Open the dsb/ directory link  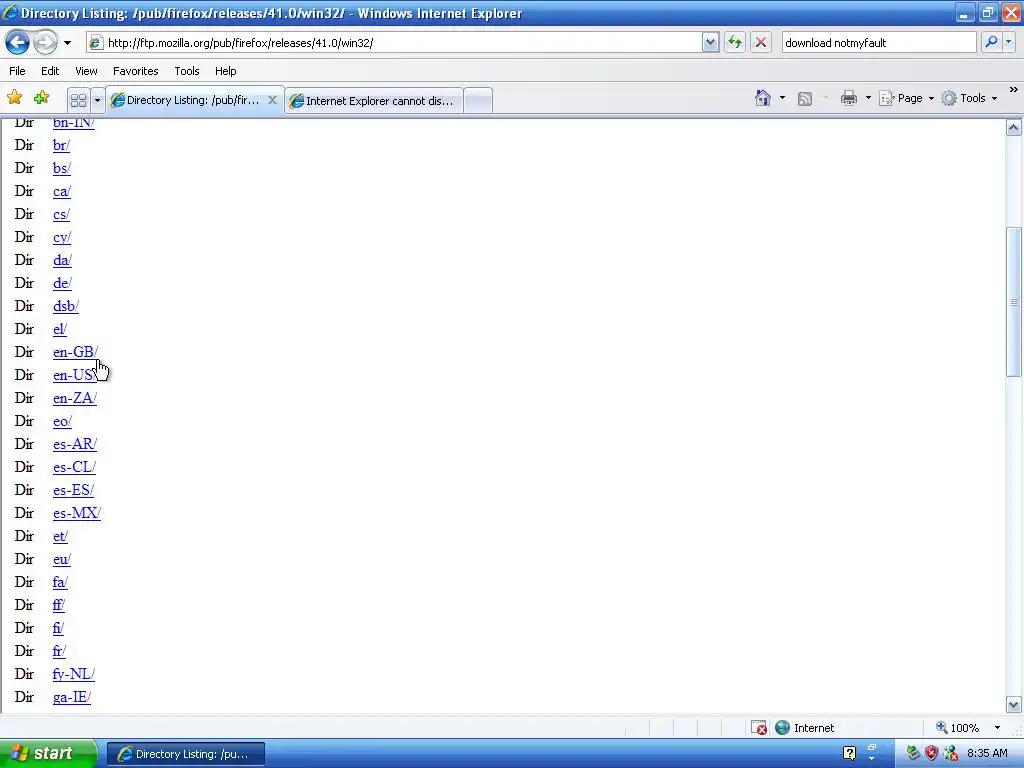click(x=66, y=306)
